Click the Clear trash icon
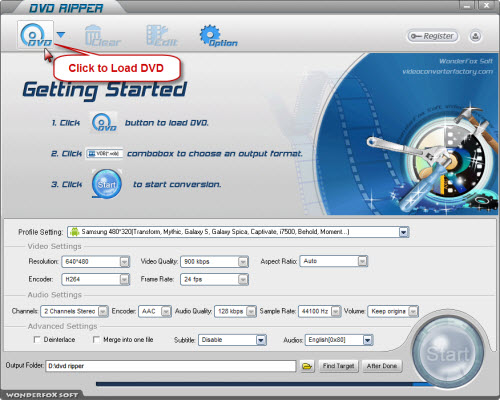Screen dimensions: 500x400 pyautogui.click(x=102, y=35)
